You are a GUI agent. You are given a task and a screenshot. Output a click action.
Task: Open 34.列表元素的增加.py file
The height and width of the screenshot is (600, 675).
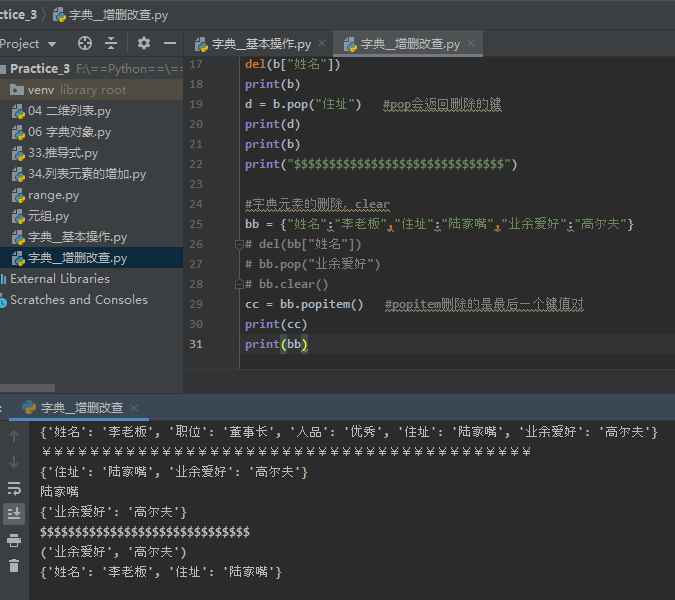(87, 174)
